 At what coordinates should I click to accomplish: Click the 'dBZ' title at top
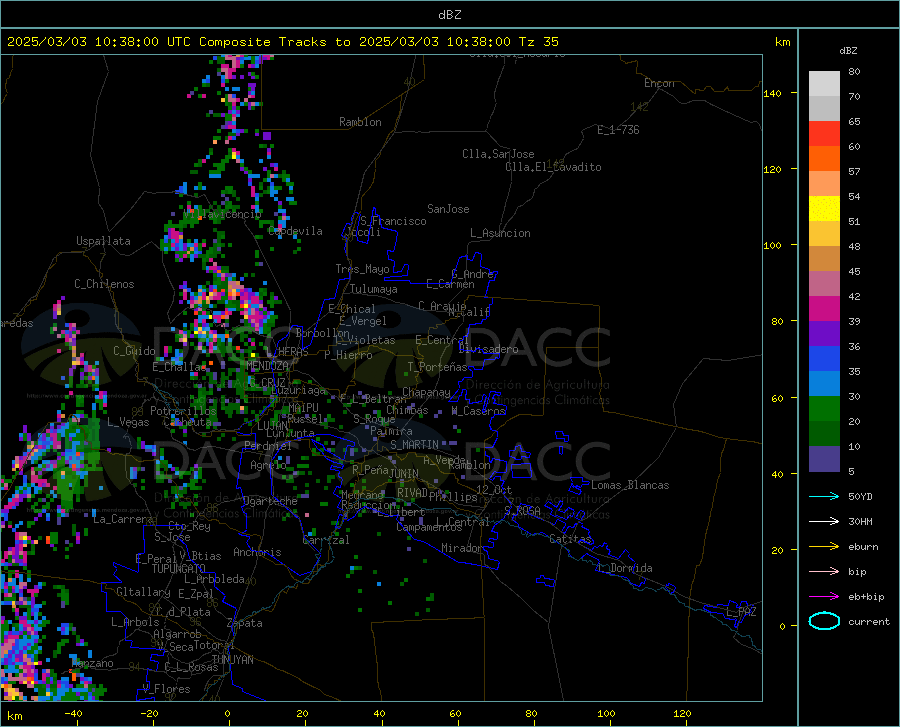(x=449, y=15)
